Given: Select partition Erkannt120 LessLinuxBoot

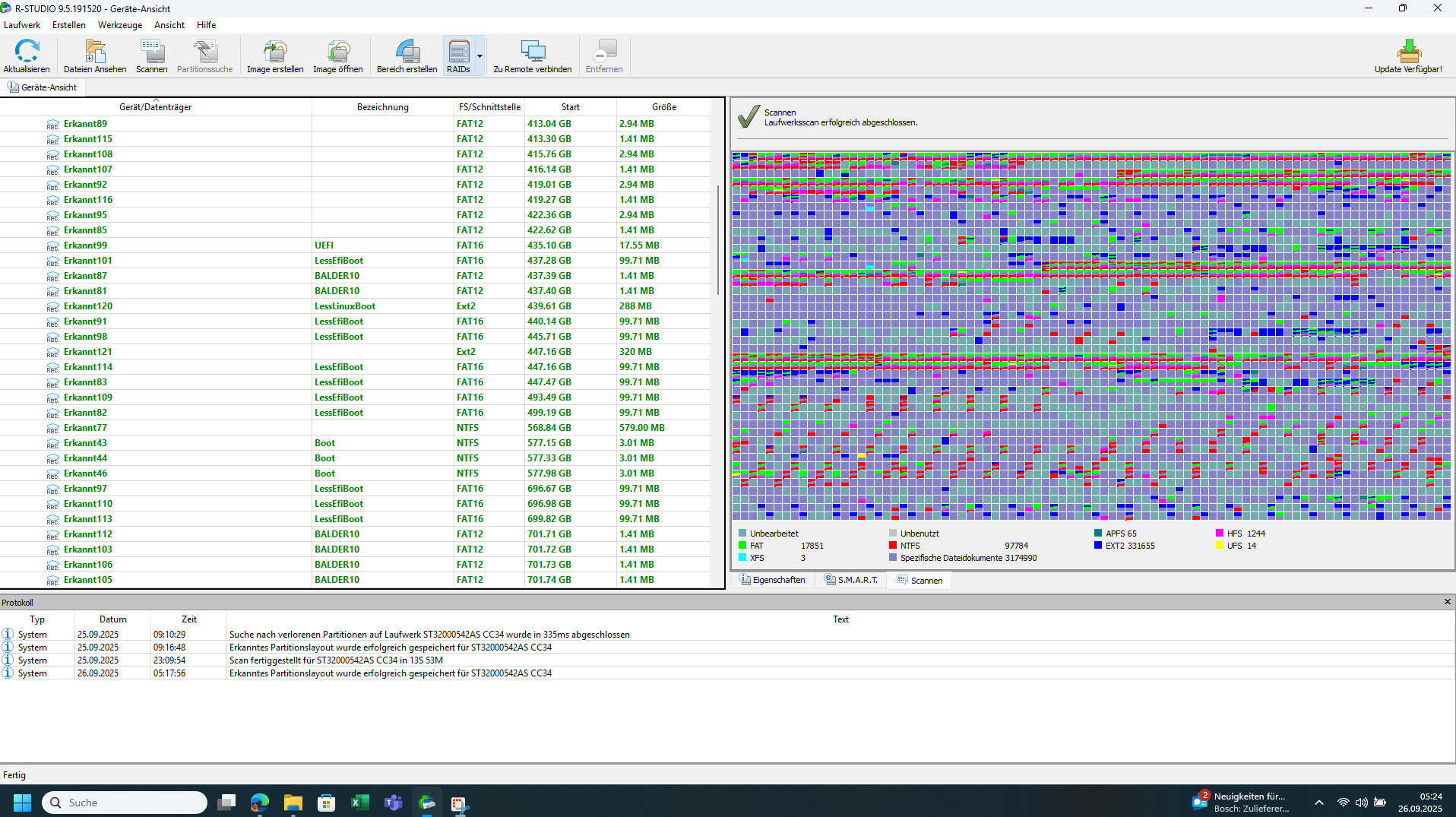Looking at the screenshot, I should [x=356, y=306].
